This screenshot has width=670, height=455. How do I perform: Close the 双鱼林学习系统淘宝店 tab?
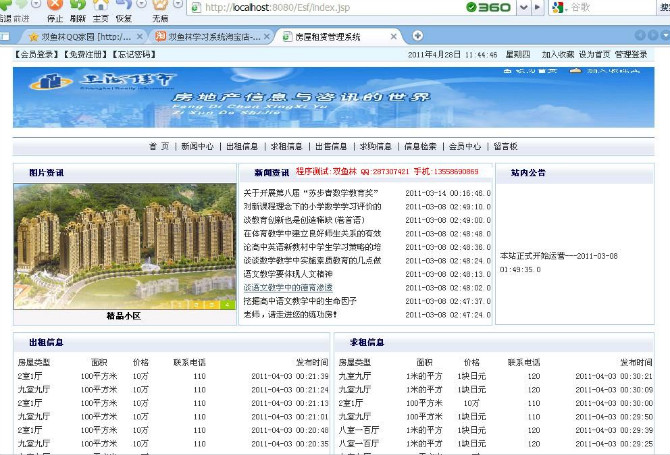click(267, 37)
